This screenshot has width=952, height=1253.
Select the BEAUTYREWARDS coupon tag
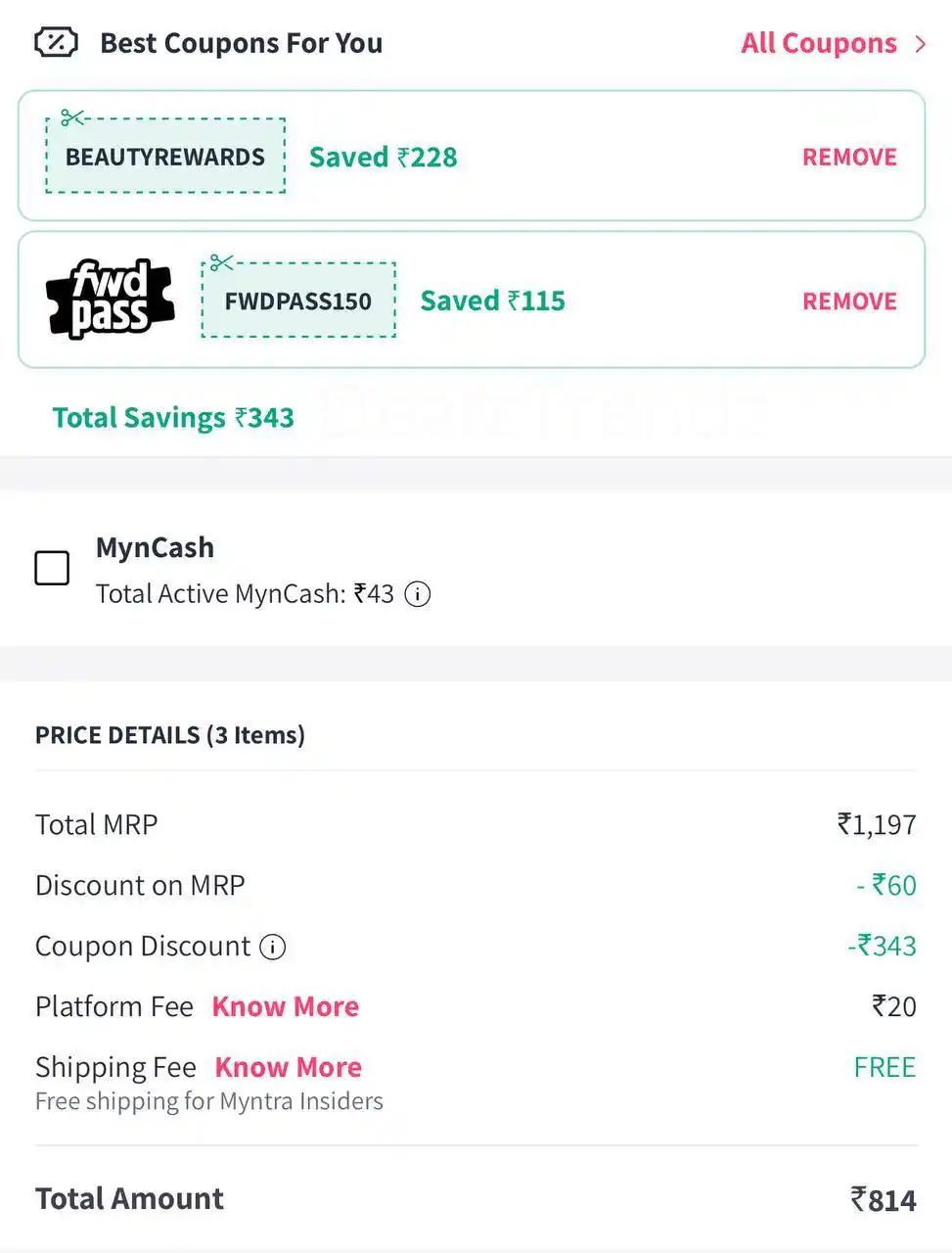[x=163, y=157]
